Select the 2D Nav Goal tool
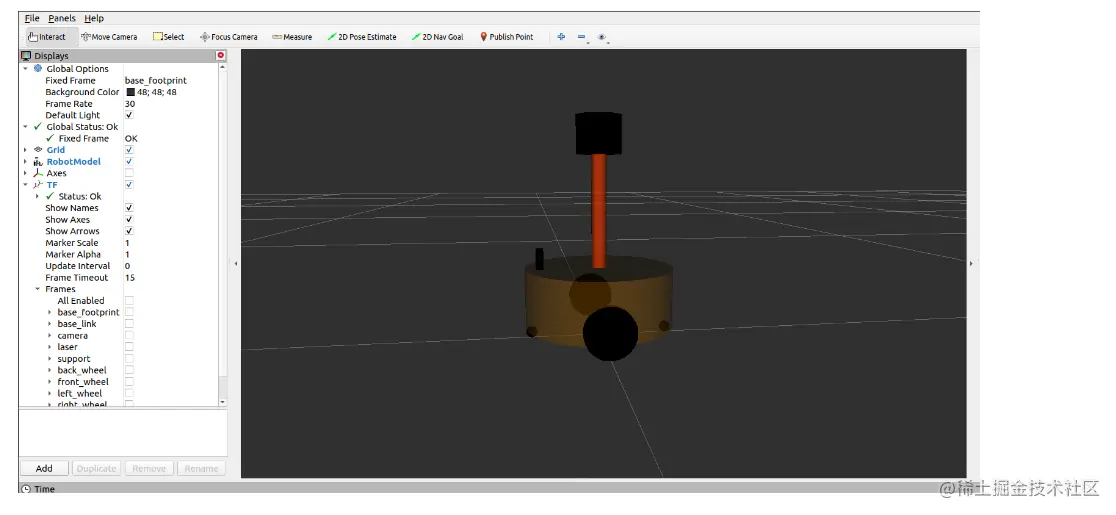The width and height of the screenshot is (1116, 515). (437, 37)
